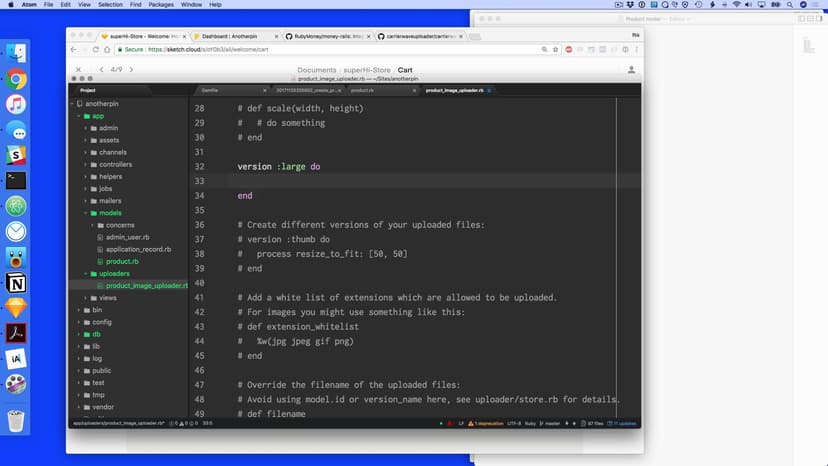Viewport: 828px width, 466px height.
Task: Open the Terminal dock icon
Action: (x=16, y=181)
